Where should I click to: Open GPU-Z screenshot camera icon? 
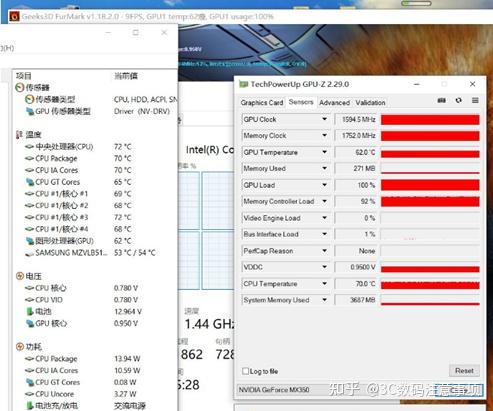[x=441, y=100]
